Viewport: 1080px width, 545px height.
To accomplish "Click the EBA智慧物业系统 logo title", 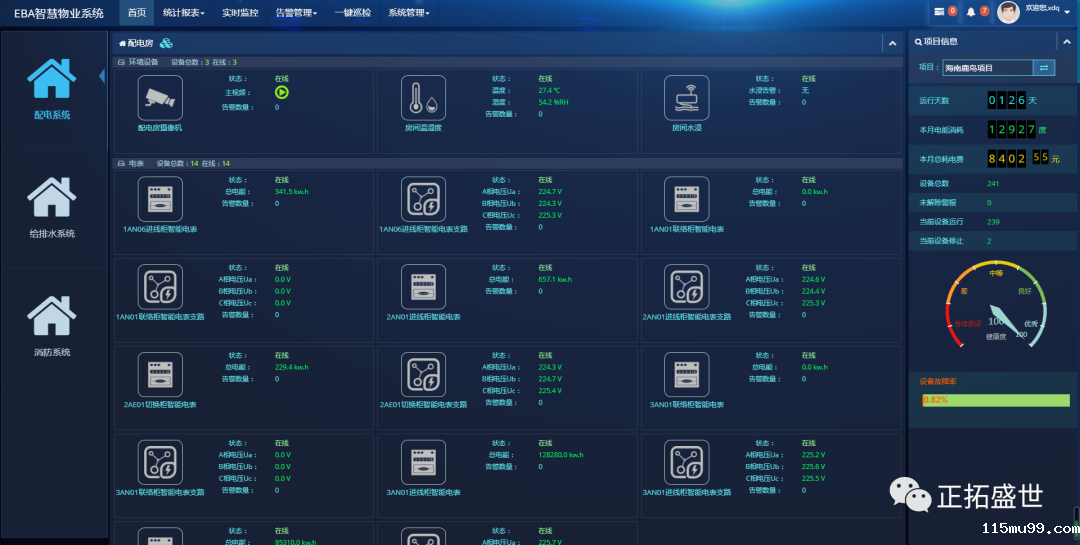I will pos(59,13).
